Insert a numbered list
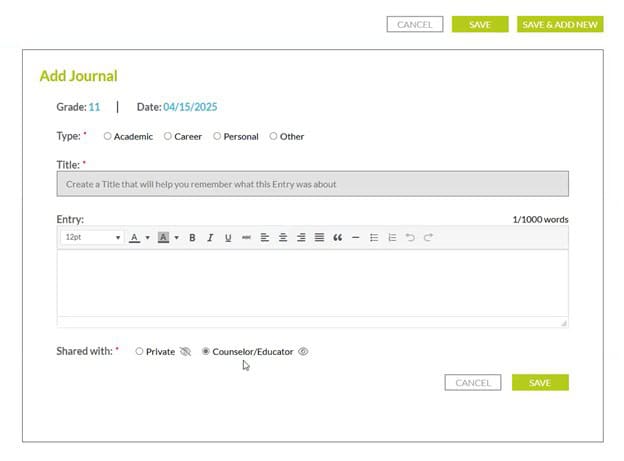This screenshot has width=624, height=461. (392, 238)
